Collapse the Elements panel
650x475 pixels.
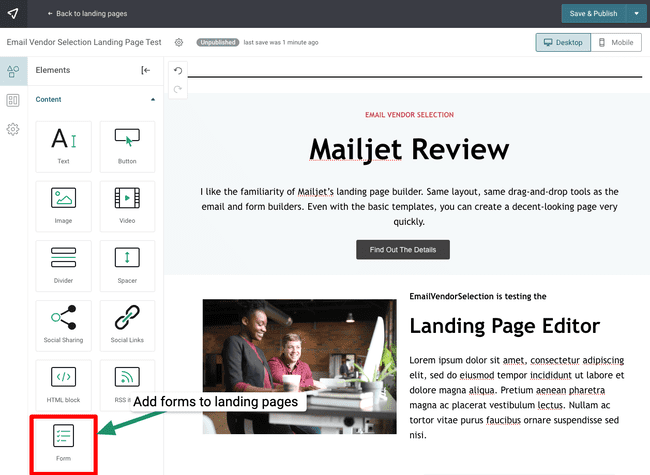(x=146, y=70)
